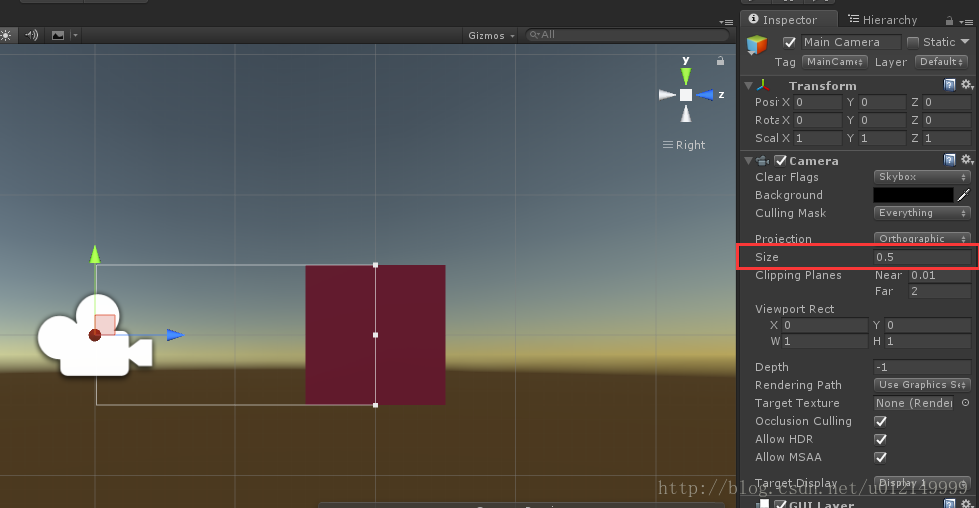This screenshot has width=979, height=508.
Task: Open Clear Flags Skybox dropdown
Action: (922, 177)
